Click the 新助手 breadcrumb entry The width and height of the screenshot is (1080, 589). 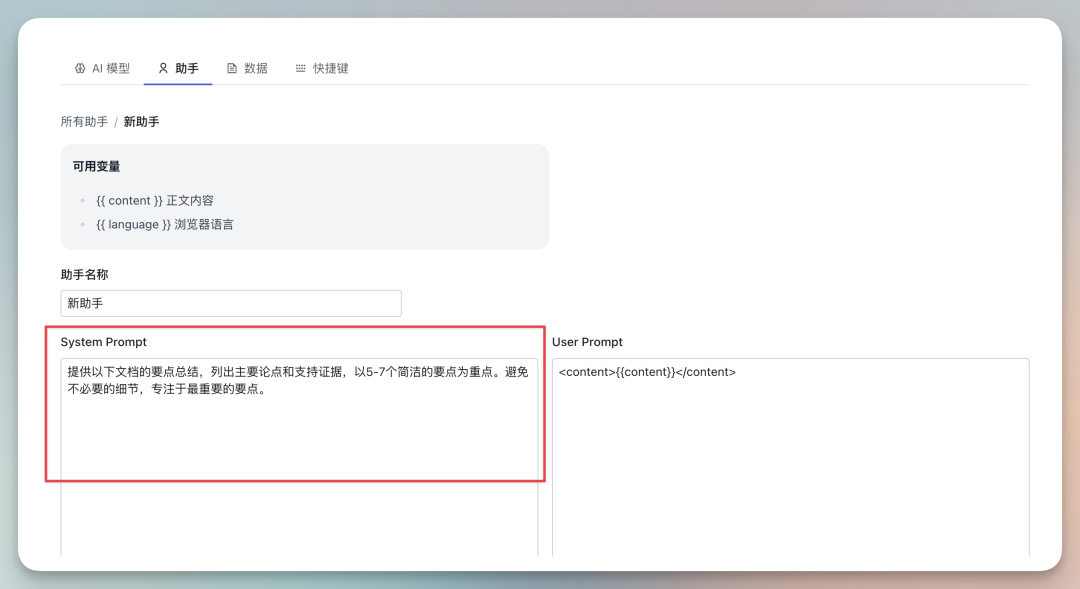(140, 121)
